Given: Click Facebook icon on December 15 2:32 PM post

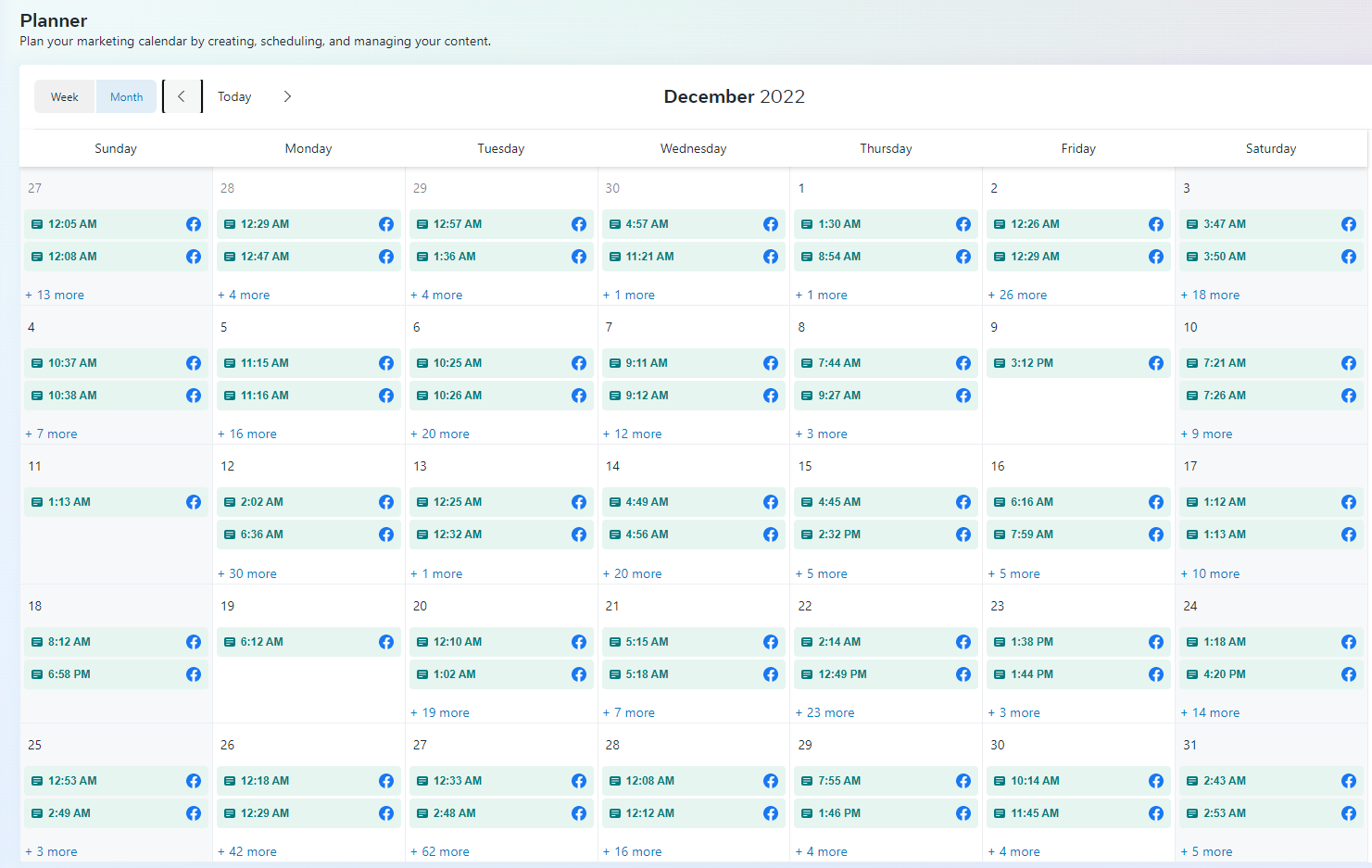Looking at the screenshot, I should 963,535.
